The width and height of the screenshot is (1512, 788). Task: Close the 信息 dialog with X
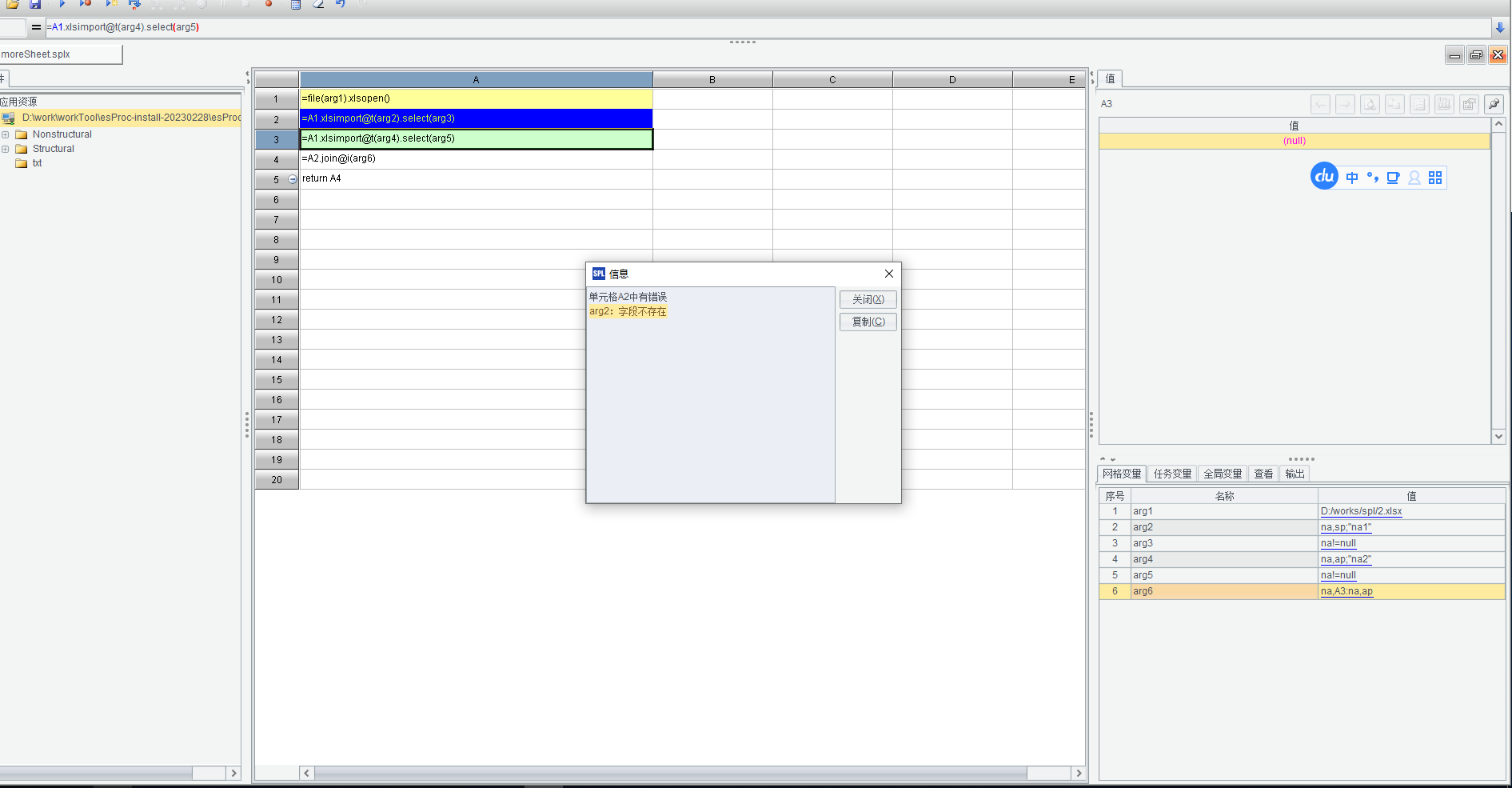pyautogui.click(x=889, y=274)
